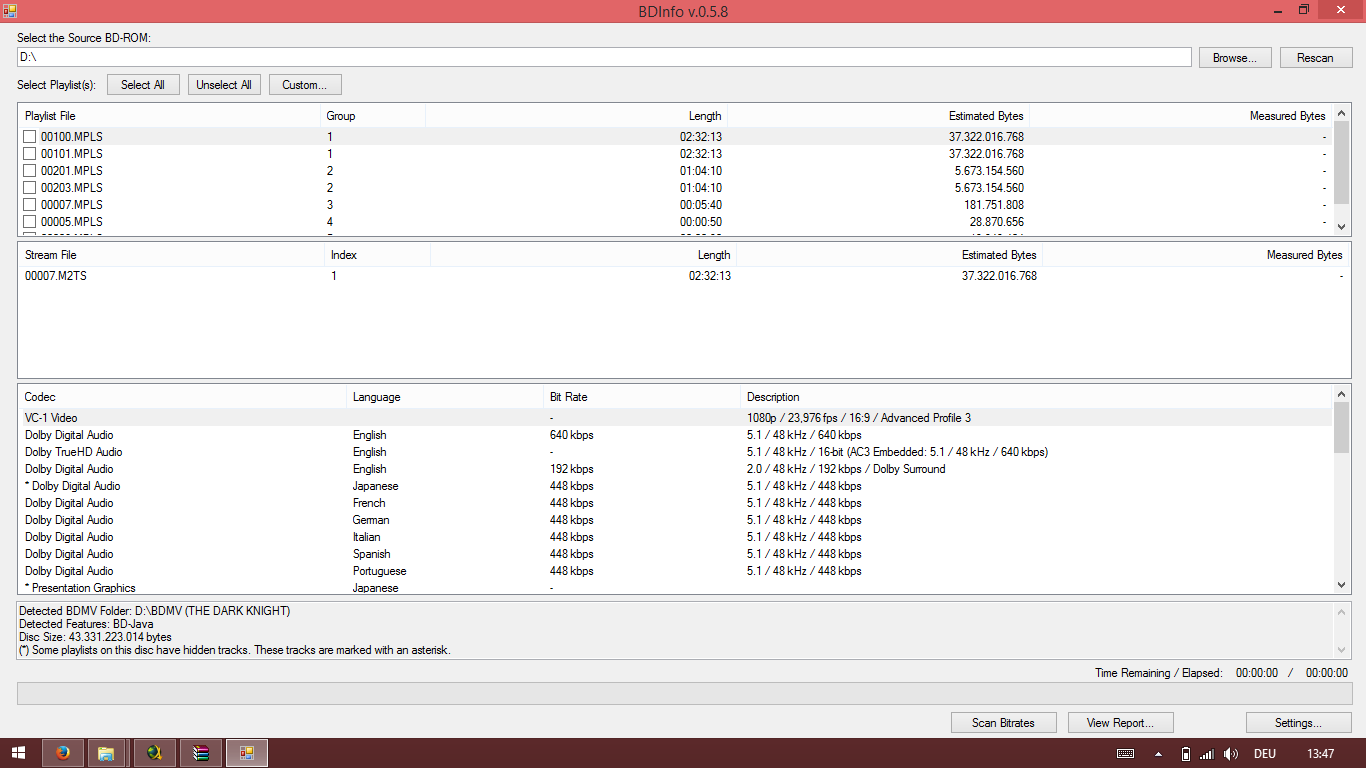
Task: Select the Spanish Dolby Digital Audio row
Action: point(676,554)
